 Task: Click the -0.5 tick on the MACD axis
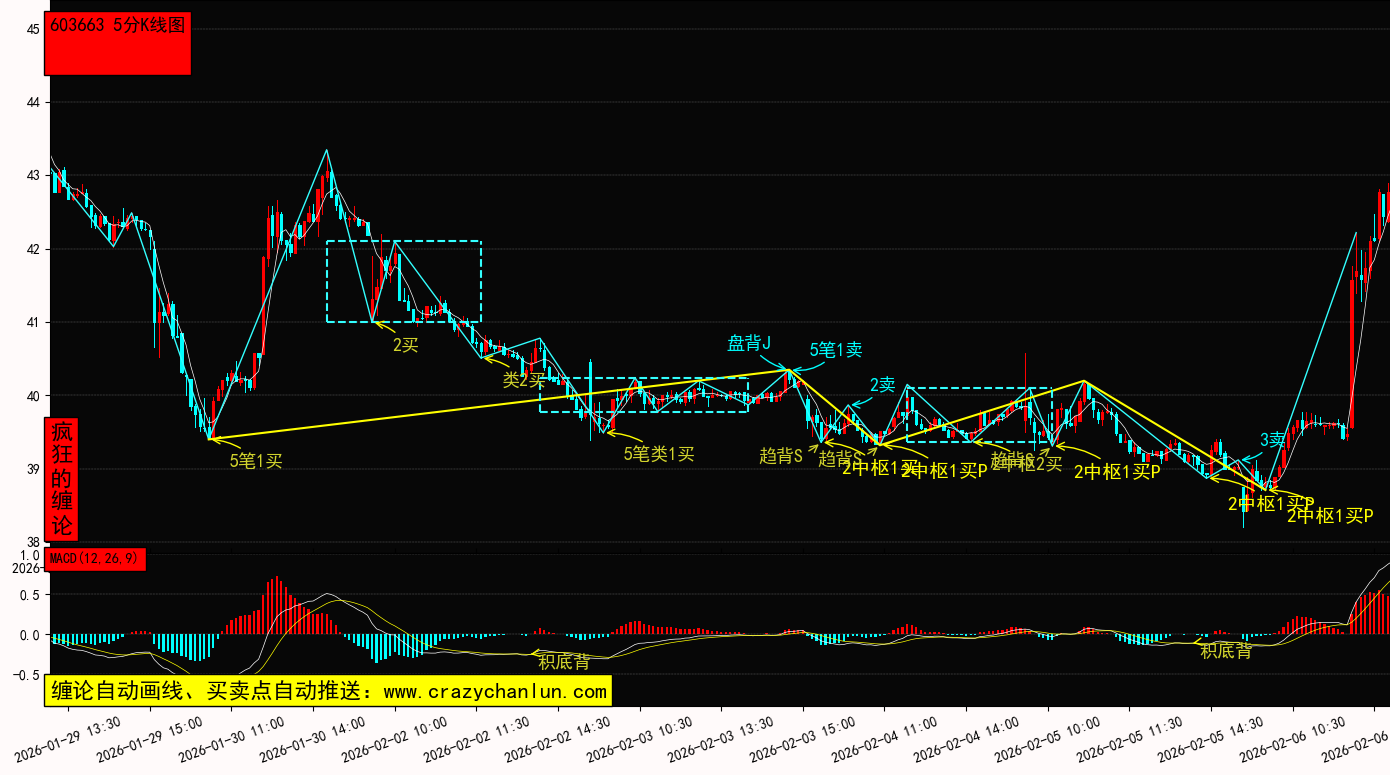26,675
